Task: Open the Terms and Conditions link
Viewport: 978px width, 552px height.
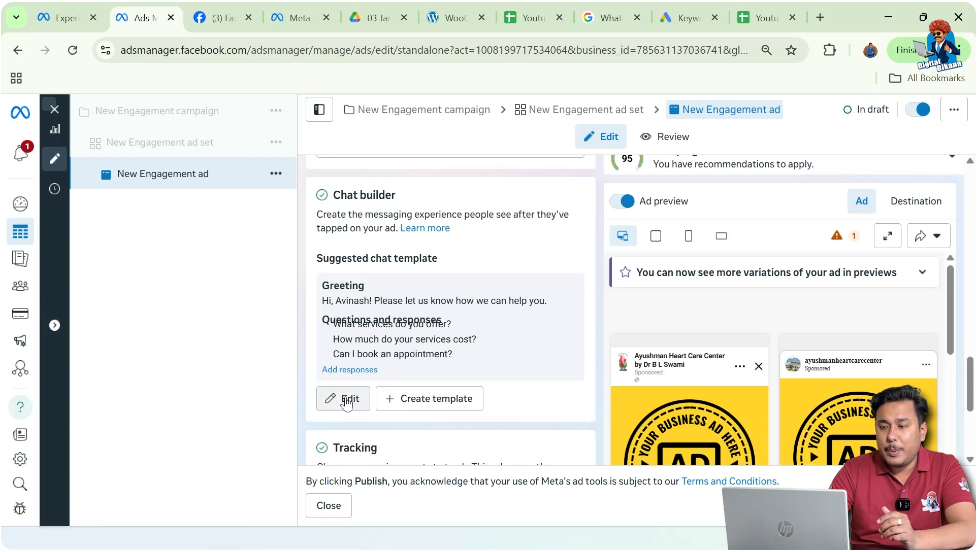Action: [x=729, y=482]
